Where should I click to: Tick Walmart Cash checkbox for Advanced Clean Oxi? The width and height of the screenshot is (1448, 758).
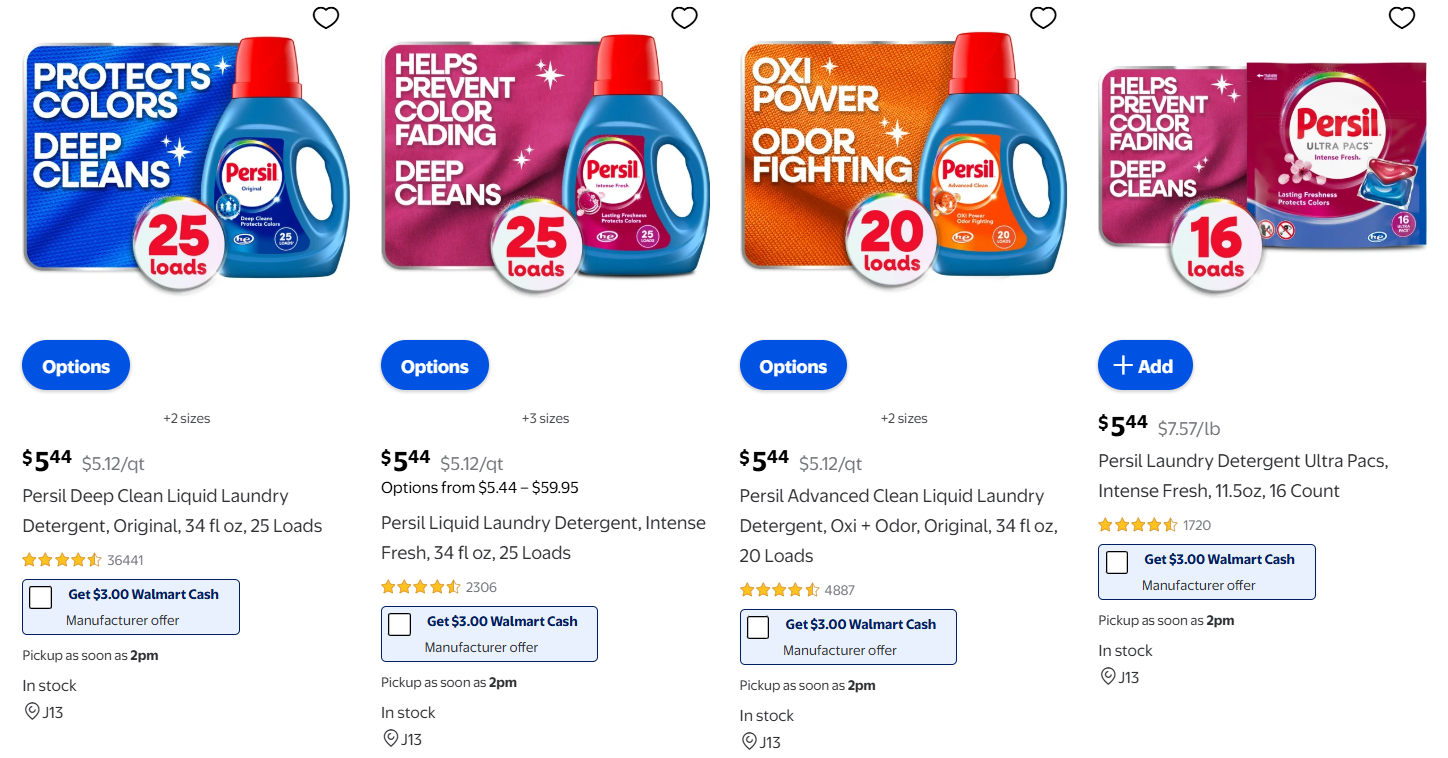click(x=758, y=628)
